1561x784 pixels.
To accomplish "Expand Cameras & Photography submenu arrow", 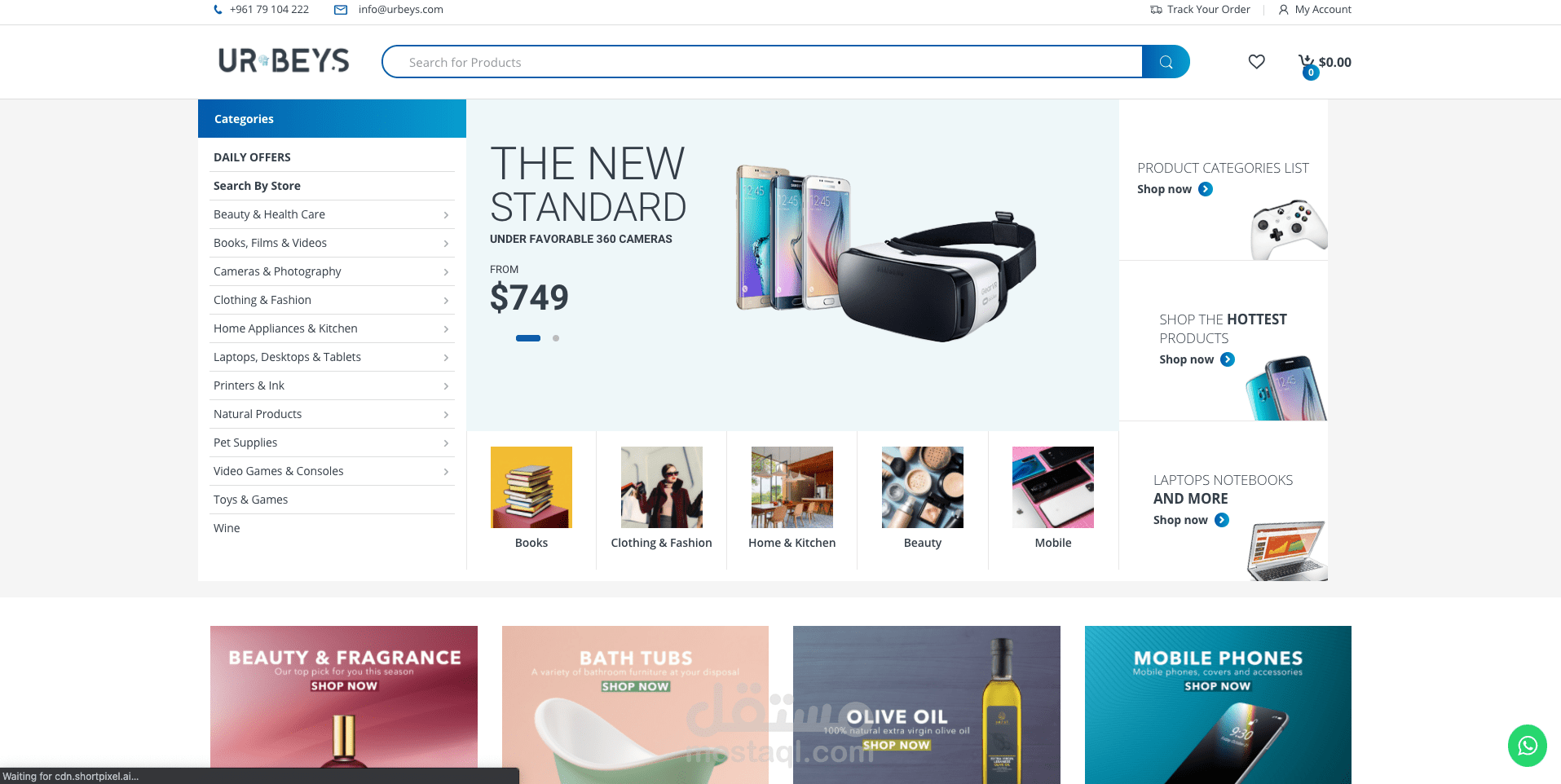I will tap(446, 272).
